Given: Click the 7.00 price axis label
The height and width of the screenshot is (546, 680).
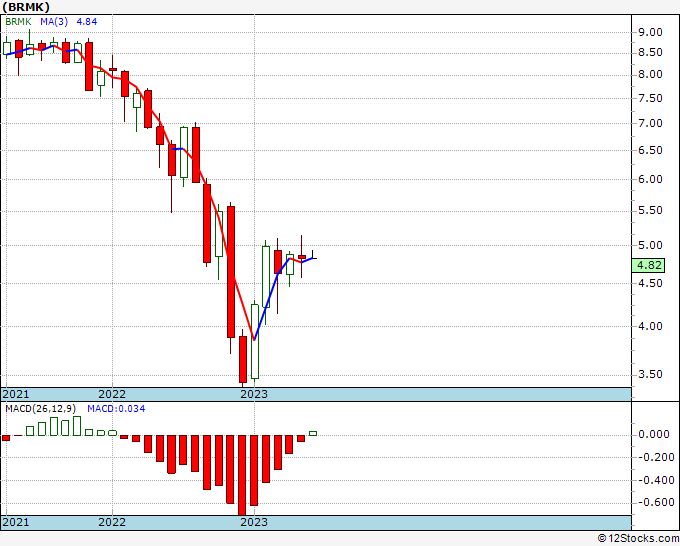Looking at the screenshot, I should pyautogui.click(x=650, y=123).
